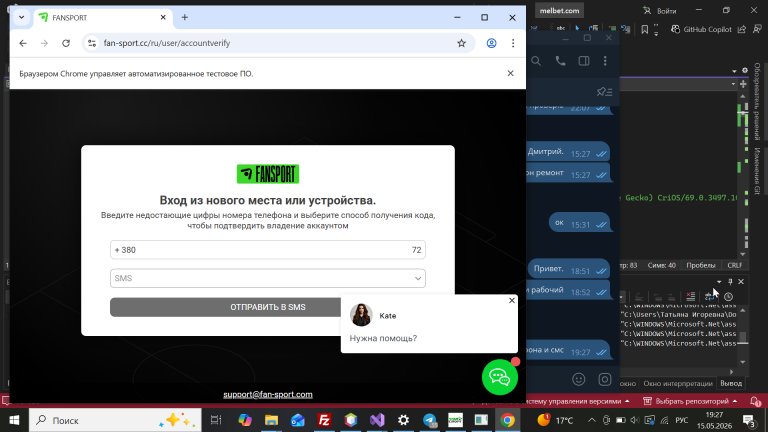The image size is (768, 432).
Task: Reload the fan-sport page
Action: click(x=66, y=43)
